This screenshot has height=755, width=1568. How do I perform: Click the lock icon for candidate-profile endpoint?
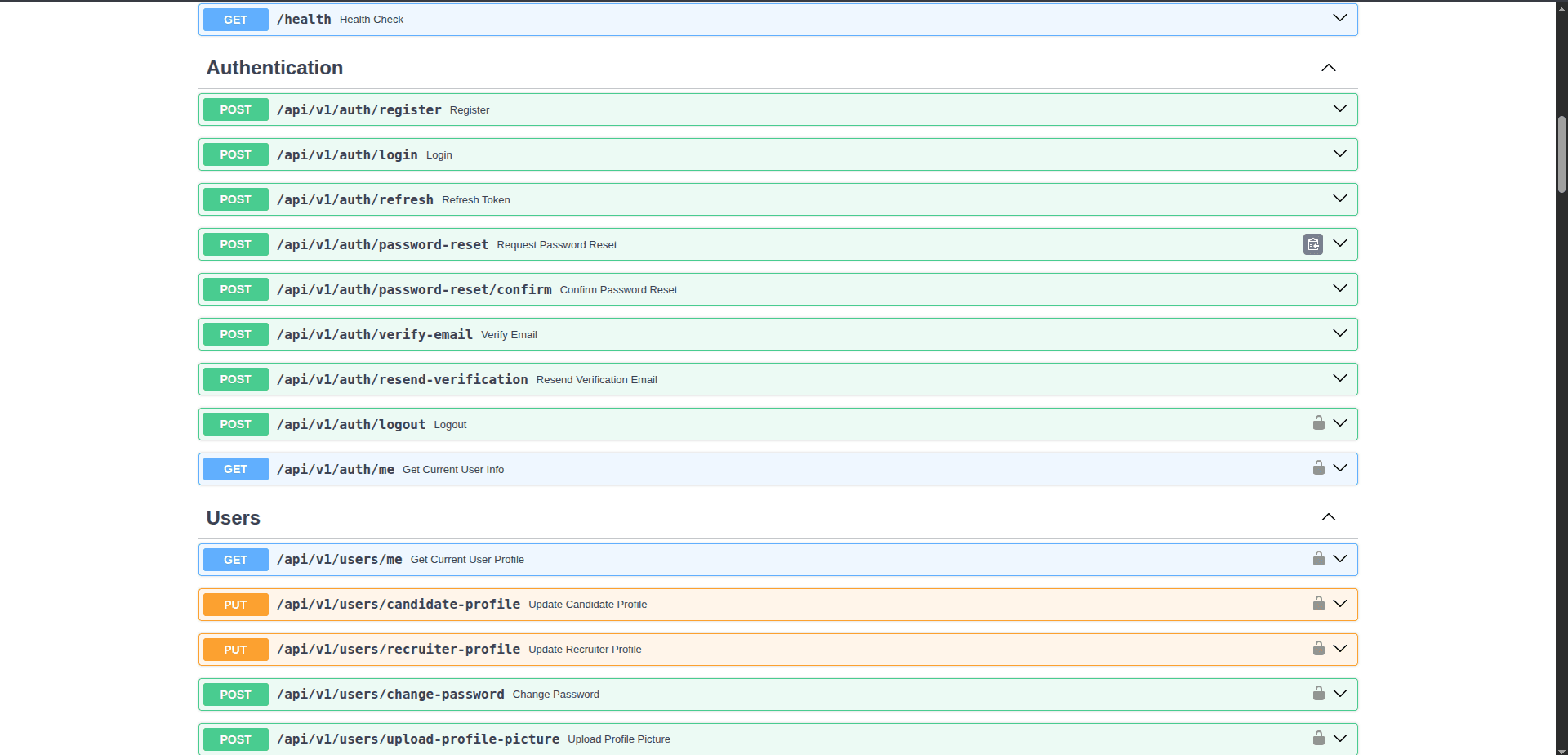click(1318, 604)
